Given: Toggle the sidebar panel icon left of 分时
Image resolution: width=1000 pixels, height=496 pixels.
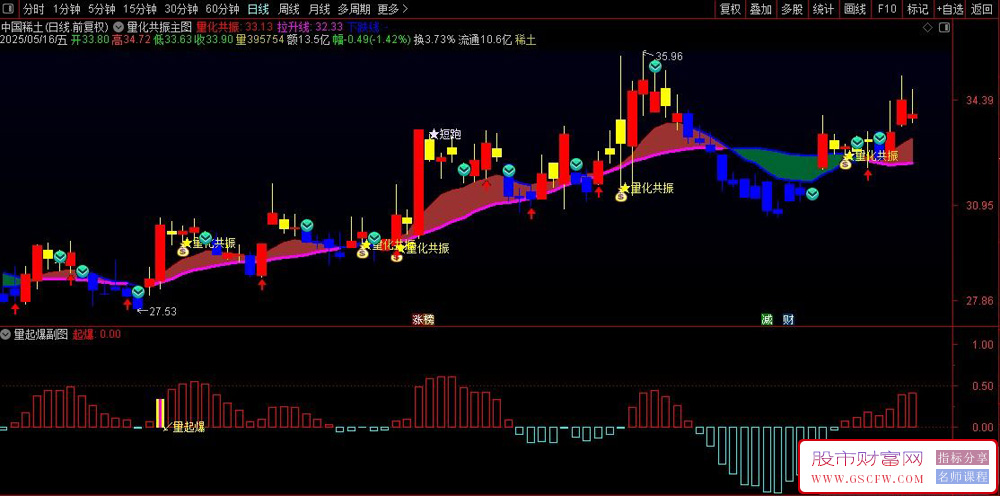Looking at the screenshot, I should point(8,10).
